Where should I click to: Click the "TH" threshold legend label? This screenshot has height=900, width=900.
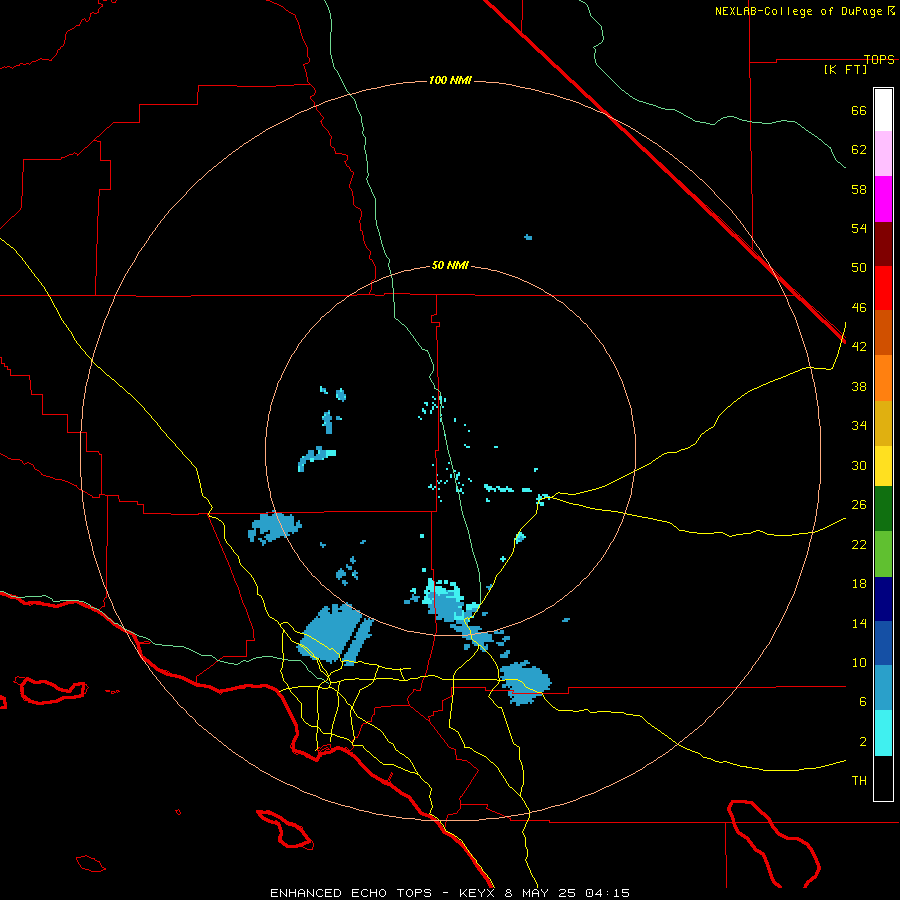coord(859,781)
